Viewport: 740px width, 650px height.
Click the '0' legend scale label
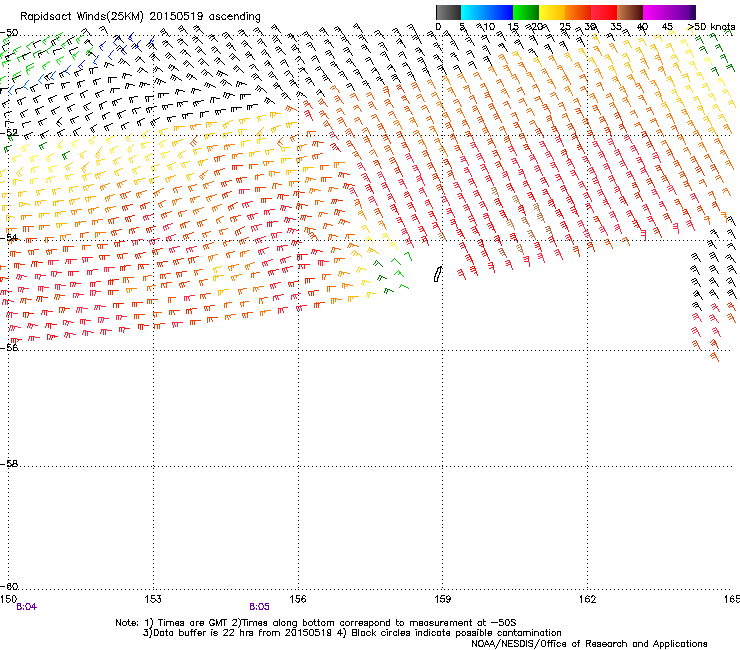[x=438, y=27]
